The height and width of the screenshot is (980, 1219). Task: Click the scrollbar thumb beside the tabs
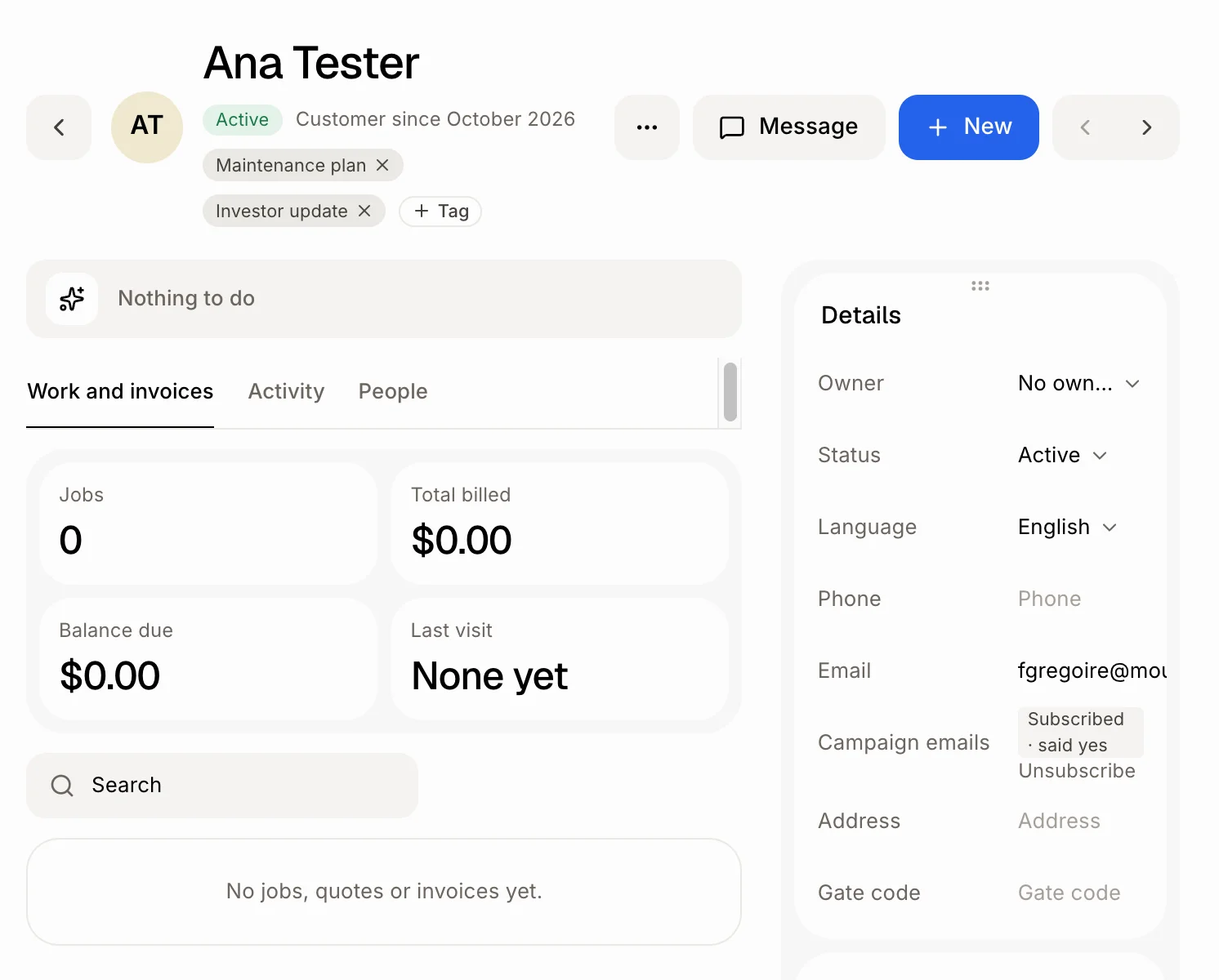730,392
